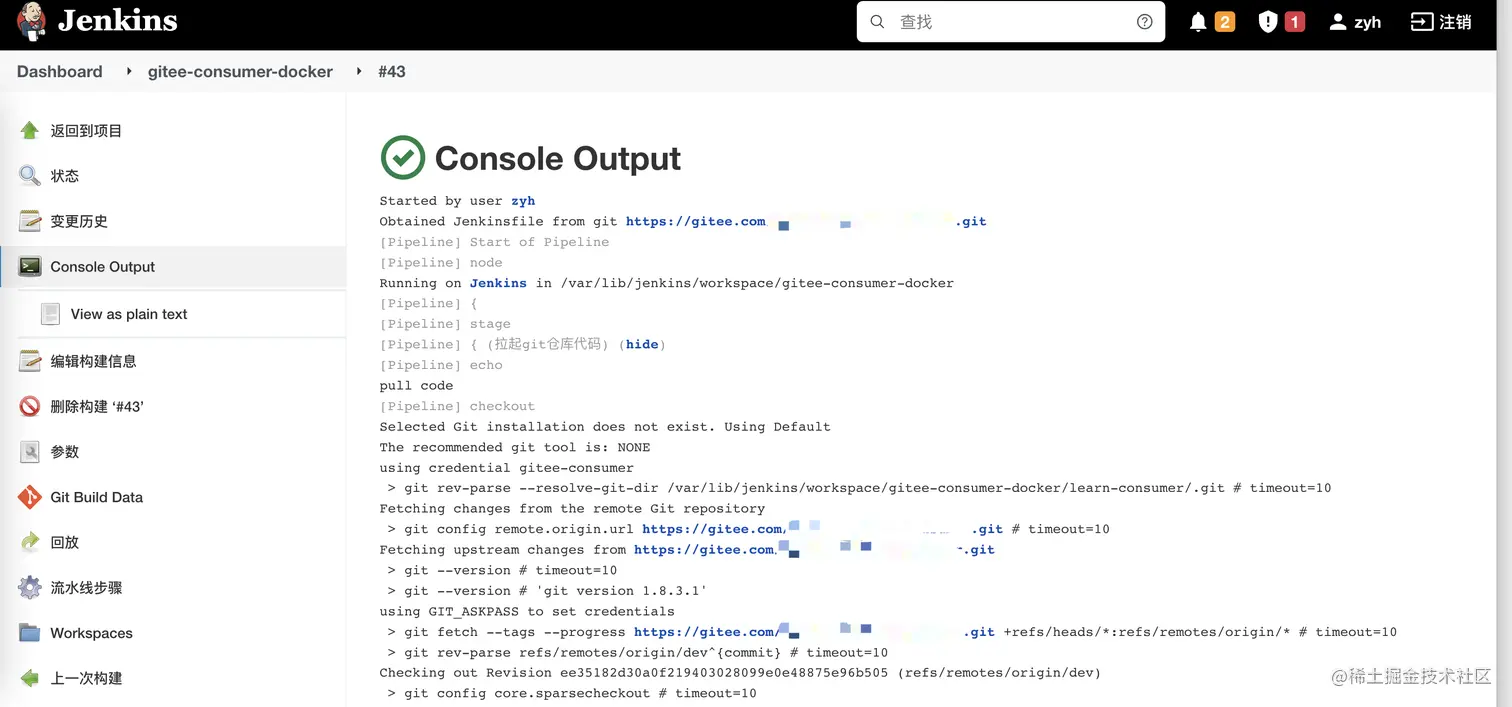The width and height of the screenshot is (1512, 707).
Task: Focus the 查找 search input field
Action: click(1010, 21)
